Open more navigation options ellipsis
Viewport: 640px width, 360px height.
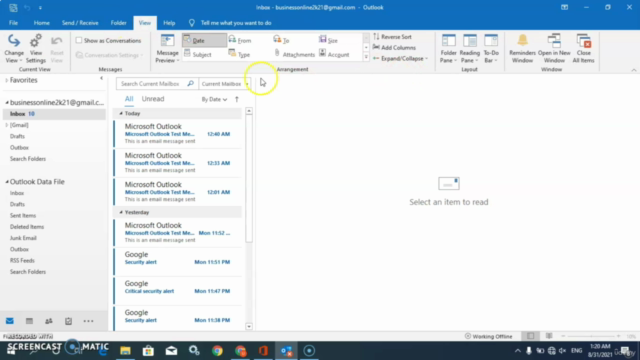click(88, 321)
